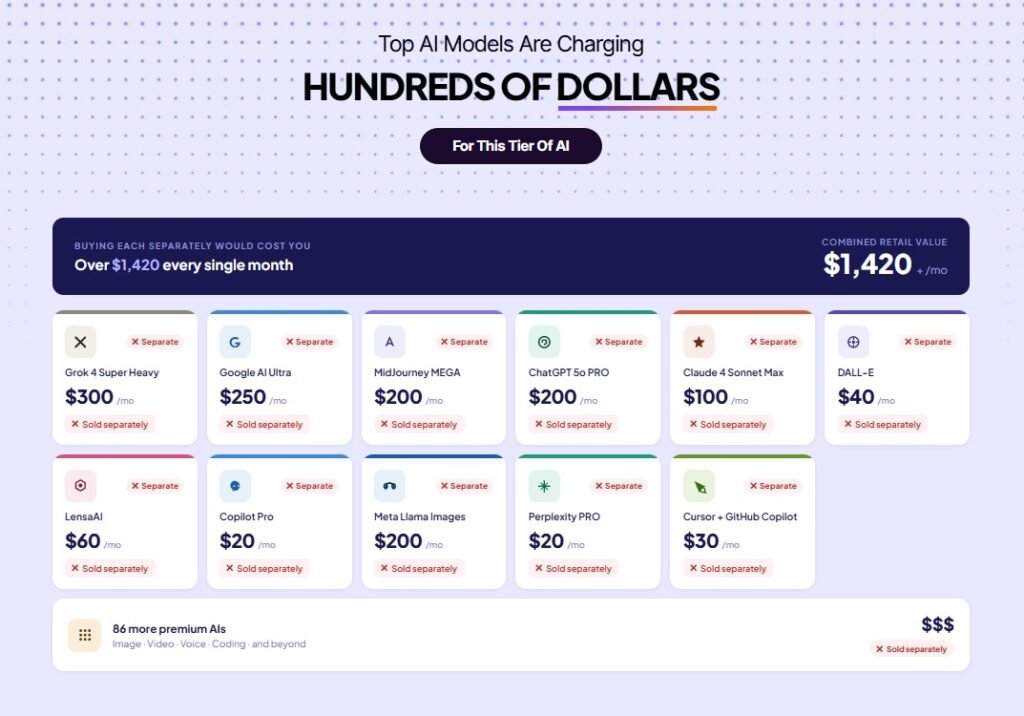The image size is (1024, 716).
Task: Click the Sold separately tag next to $$$
Action: 911,649
